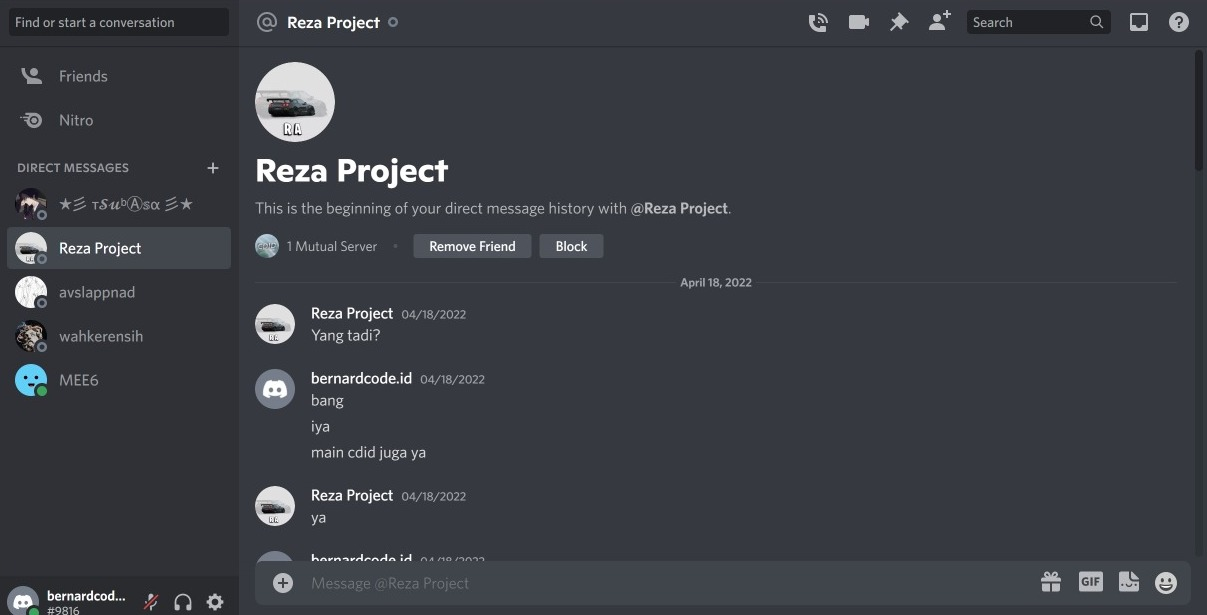Toggle headphones deafen
This screenshot has width=1207, height=615.
(x=183, y=602)
